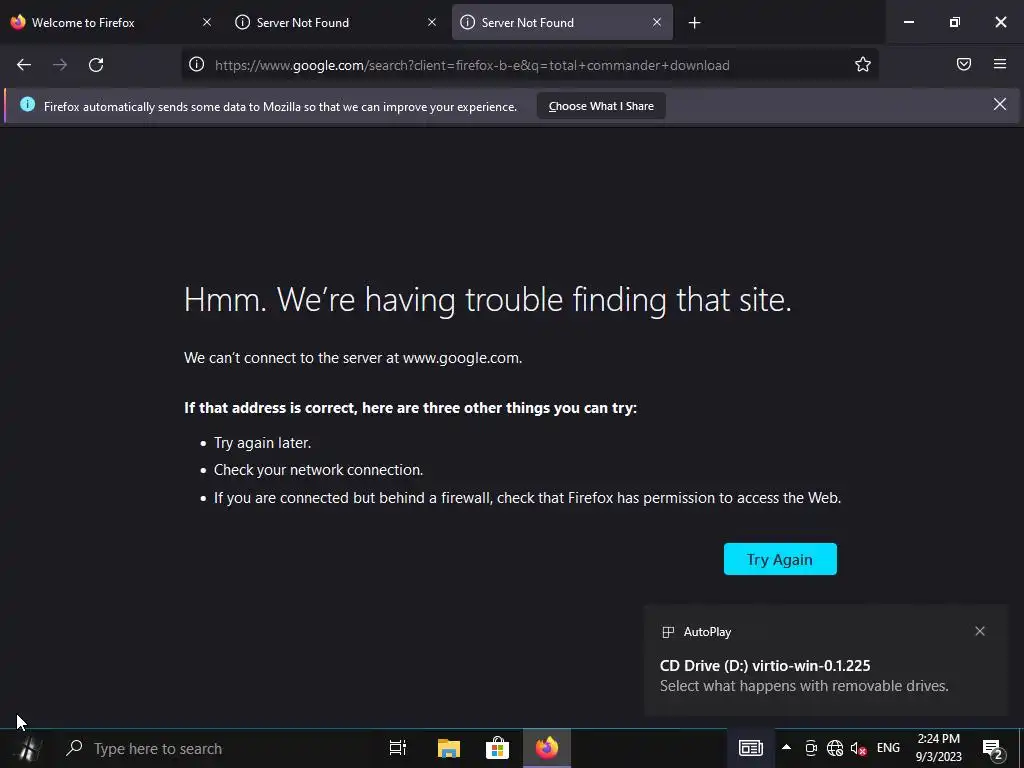
Task: Open the clock showing 2:24 PM
Action: click(938, 748)
